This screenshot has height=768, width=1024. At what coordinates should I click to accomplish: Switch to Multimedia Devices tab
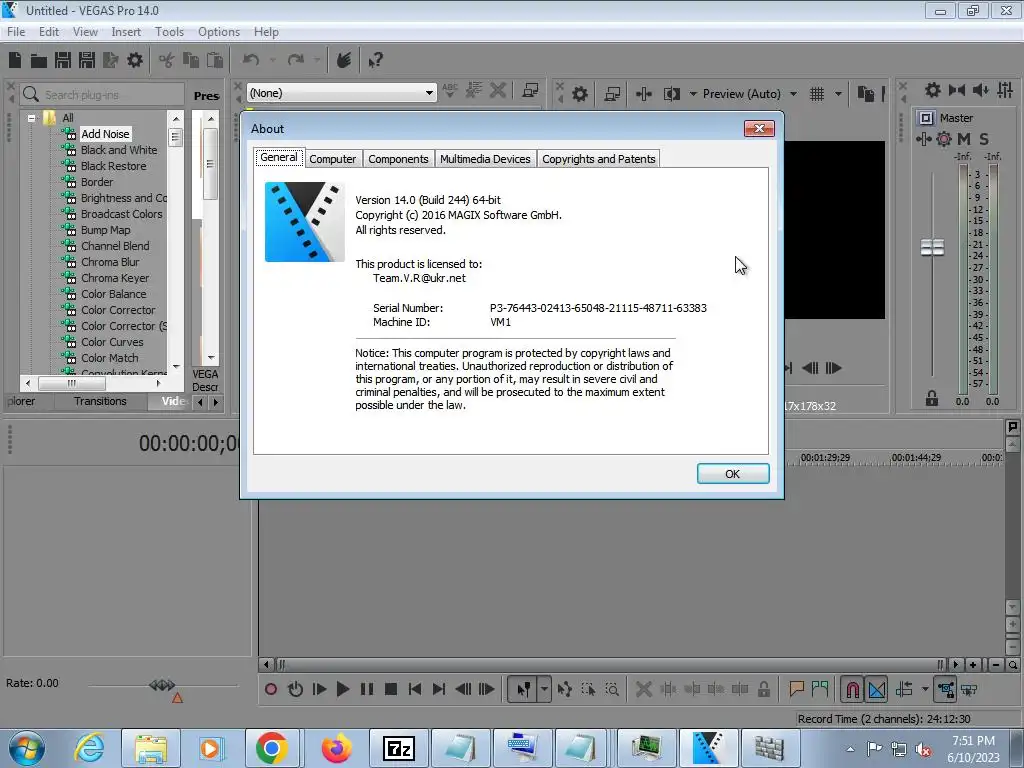(485, 159)
